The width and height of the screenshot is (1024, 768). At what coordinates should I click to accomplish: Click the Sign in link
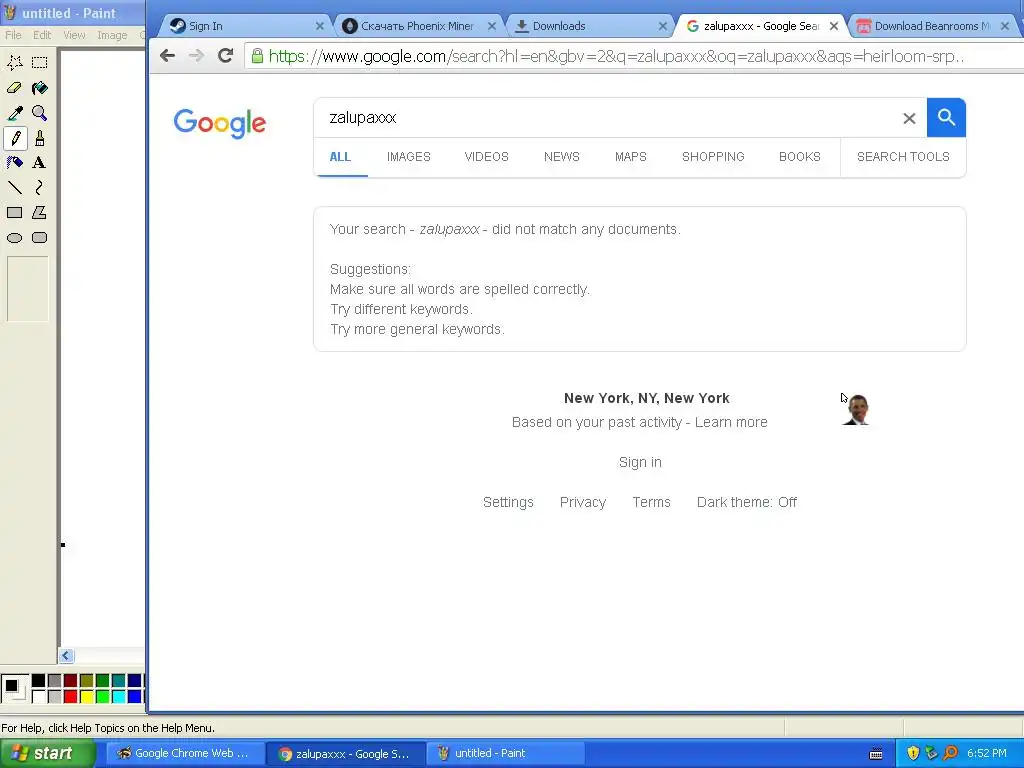pos(640,462)
